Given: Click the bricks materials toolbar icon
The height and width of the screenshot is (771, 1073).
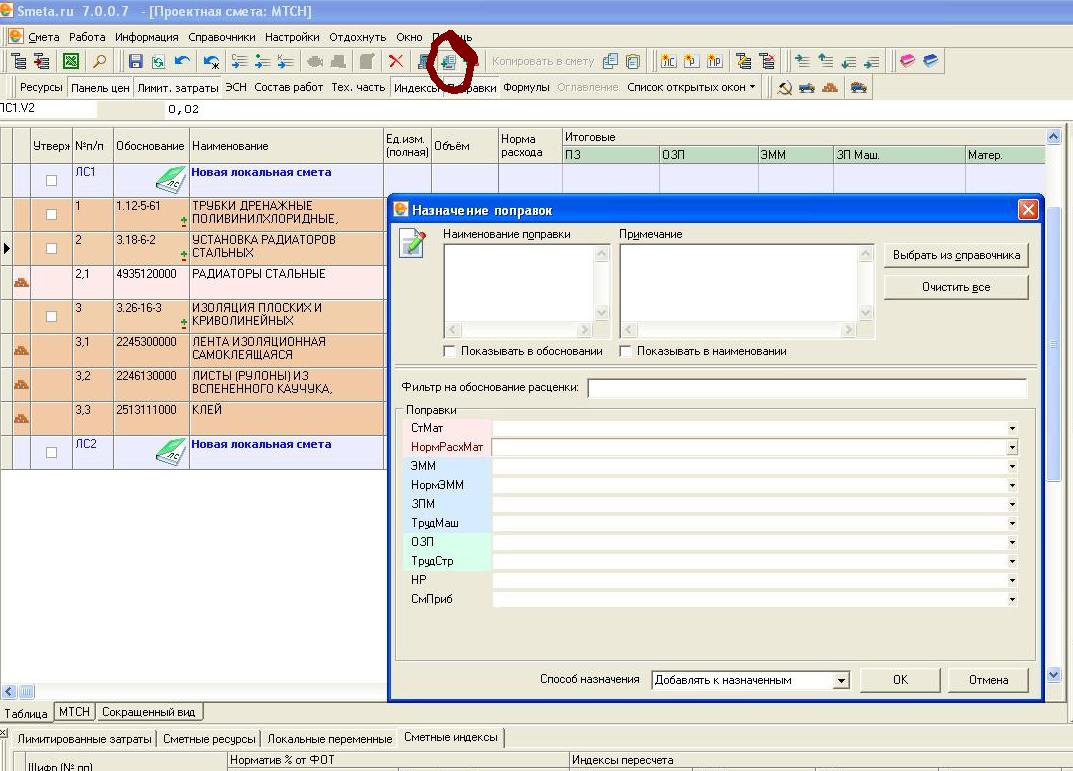Looking at the screenshot, I should point(830,88).
